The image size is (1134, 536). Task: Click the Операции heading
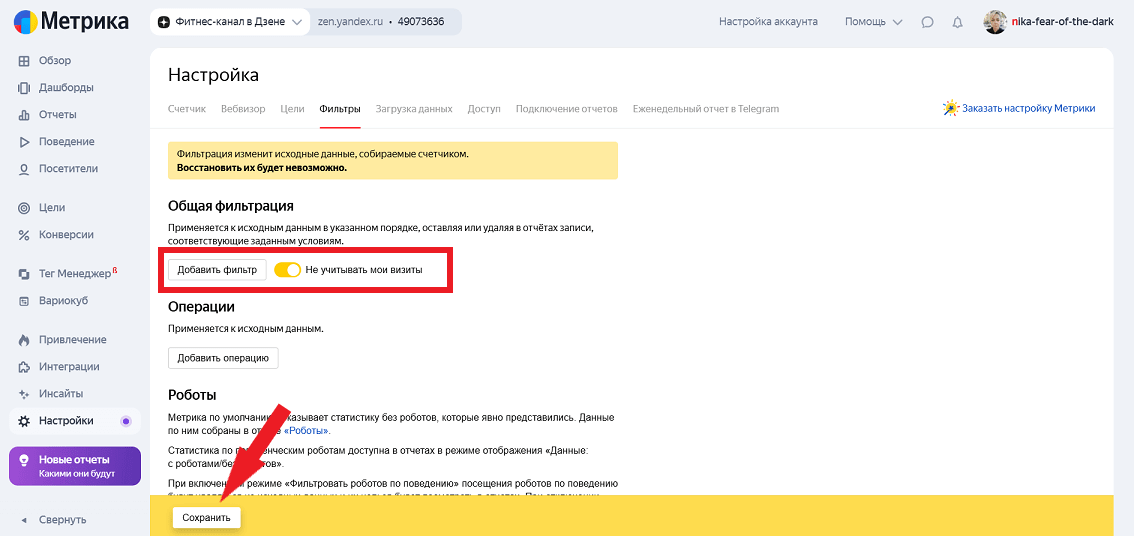201,307
